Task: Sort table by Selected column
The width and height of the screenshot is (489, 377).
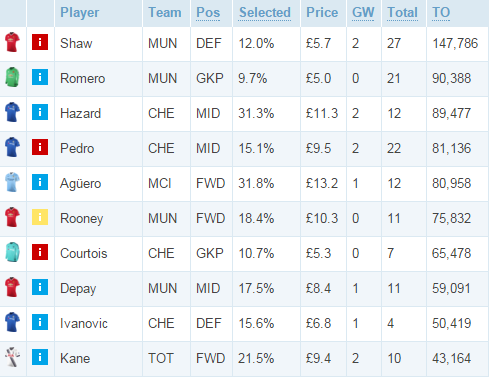Action: (x=265, y=13)
